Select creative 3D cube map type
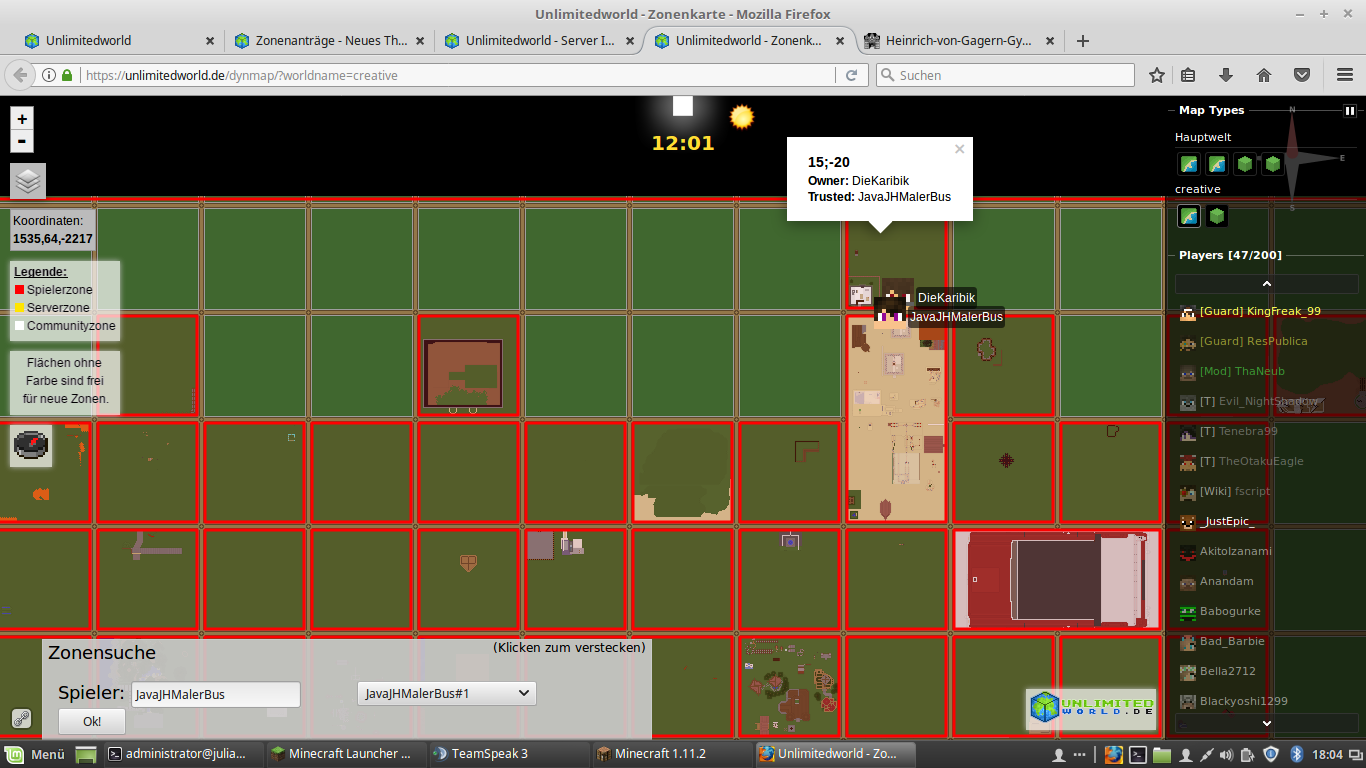 tap(1216, 216)
